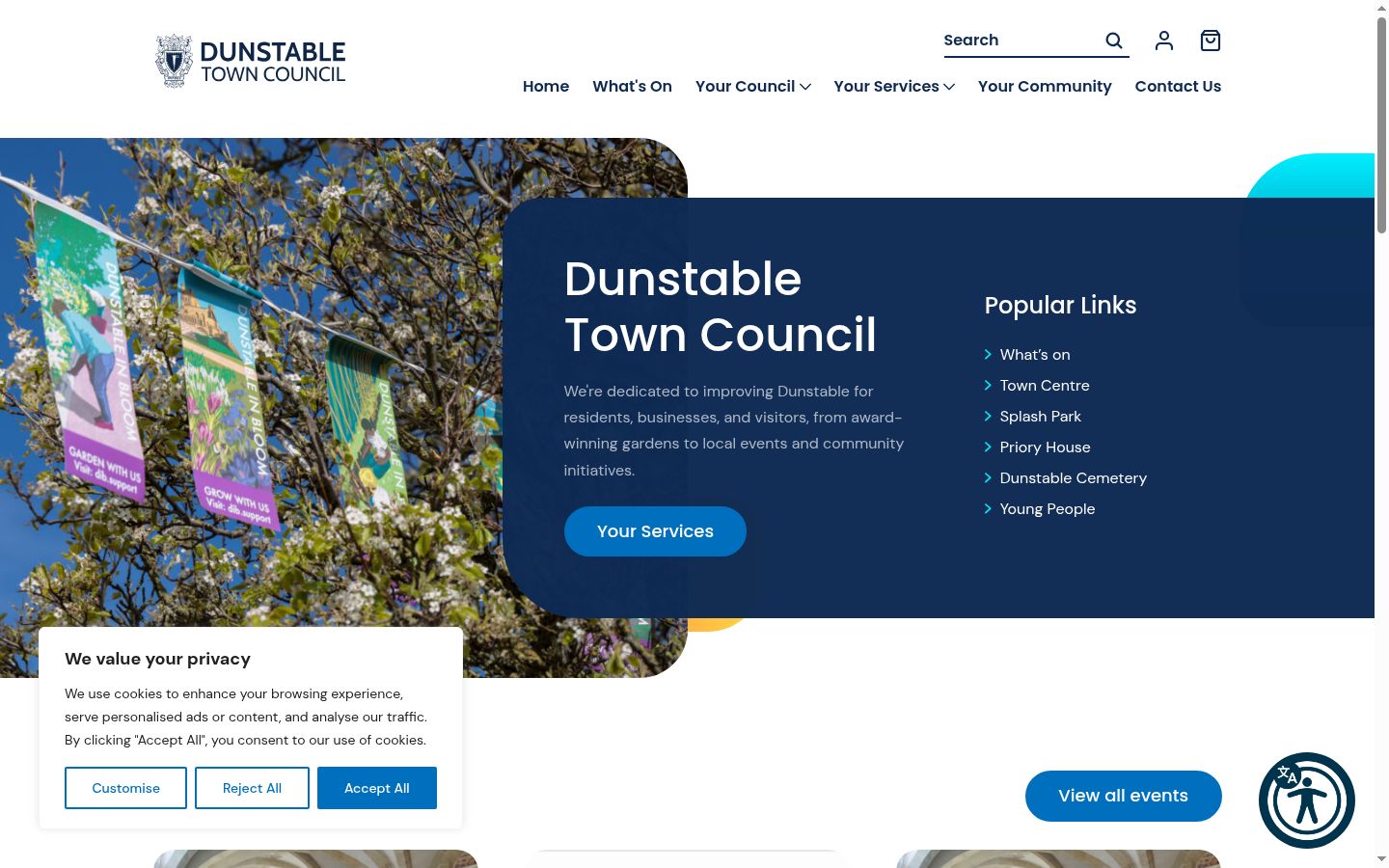Open the Contact Us nav item
The image size is (1389, 868).
pyautogui.click(x=1178, y=87)
